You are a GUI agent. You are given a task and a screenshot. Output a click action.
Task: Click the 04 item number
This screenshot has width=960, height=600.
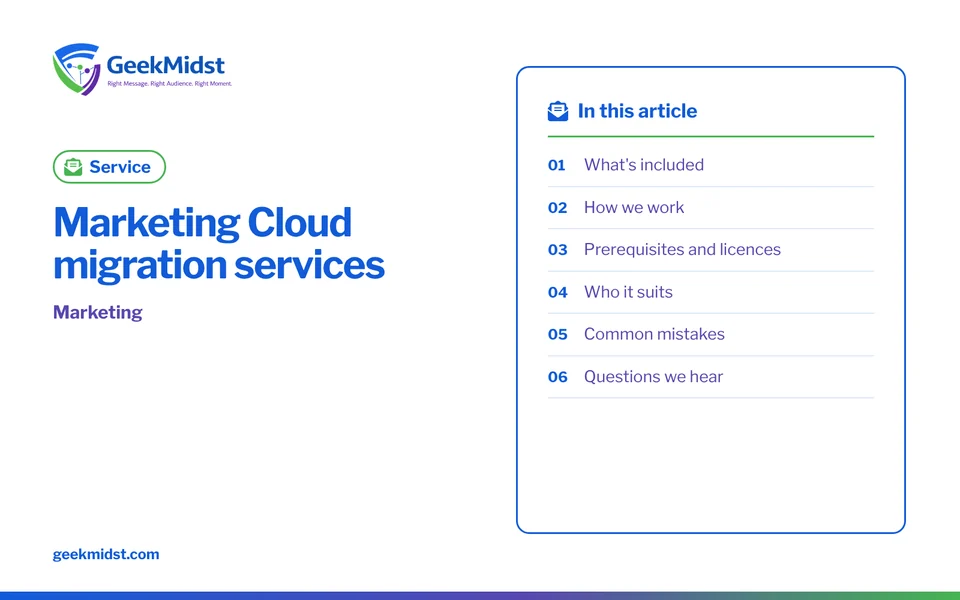click(557, 292)
